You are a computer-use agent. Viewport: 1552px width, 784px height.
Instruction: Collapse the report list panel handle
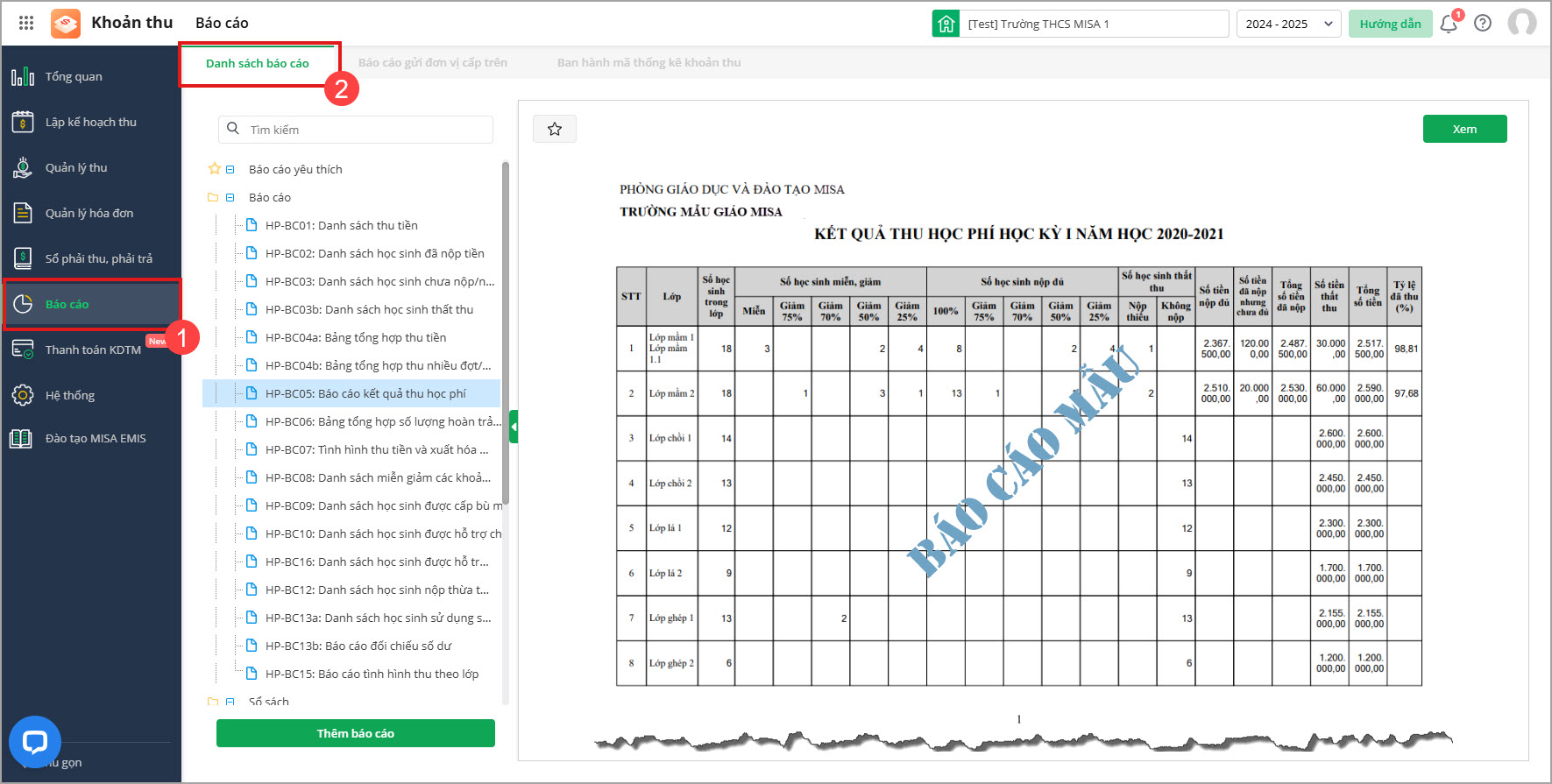[x=514, y=427]
